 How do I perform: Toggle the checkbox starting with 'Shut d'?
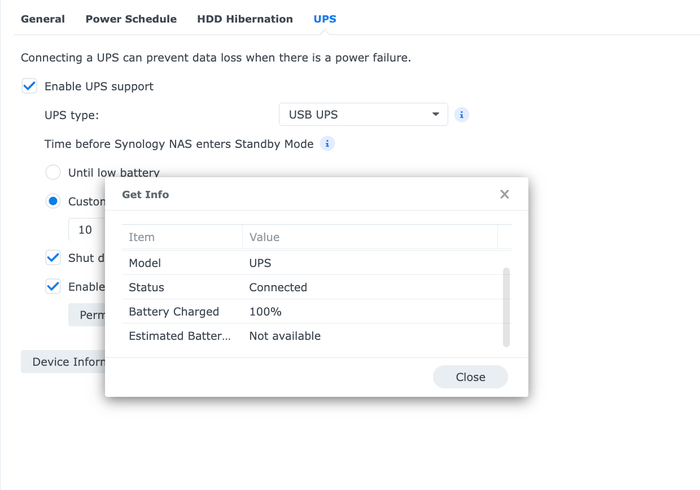[x=53, y=258]
